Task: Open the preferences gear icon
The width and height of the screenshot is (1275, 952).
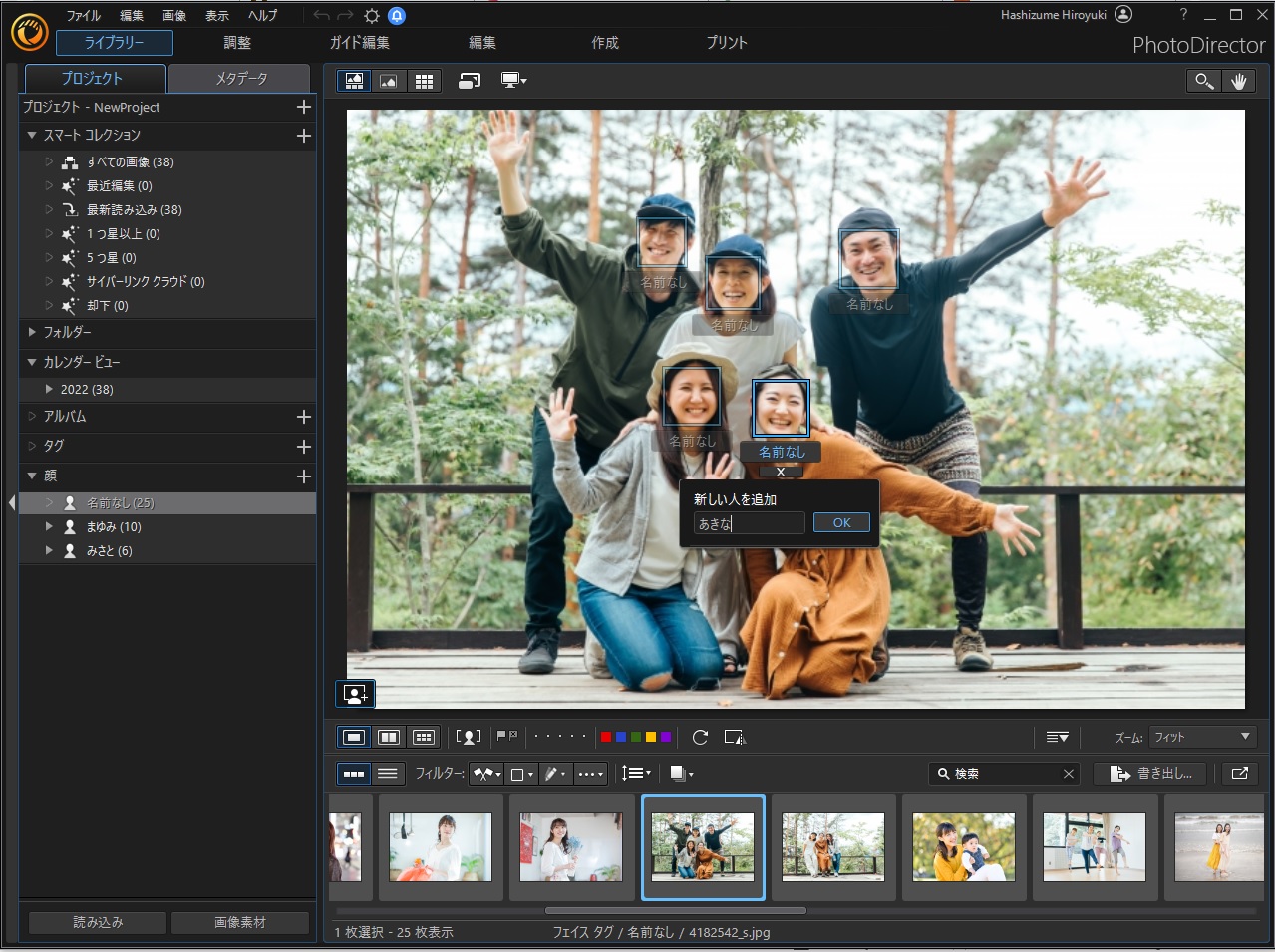Action: click(372, 15)
